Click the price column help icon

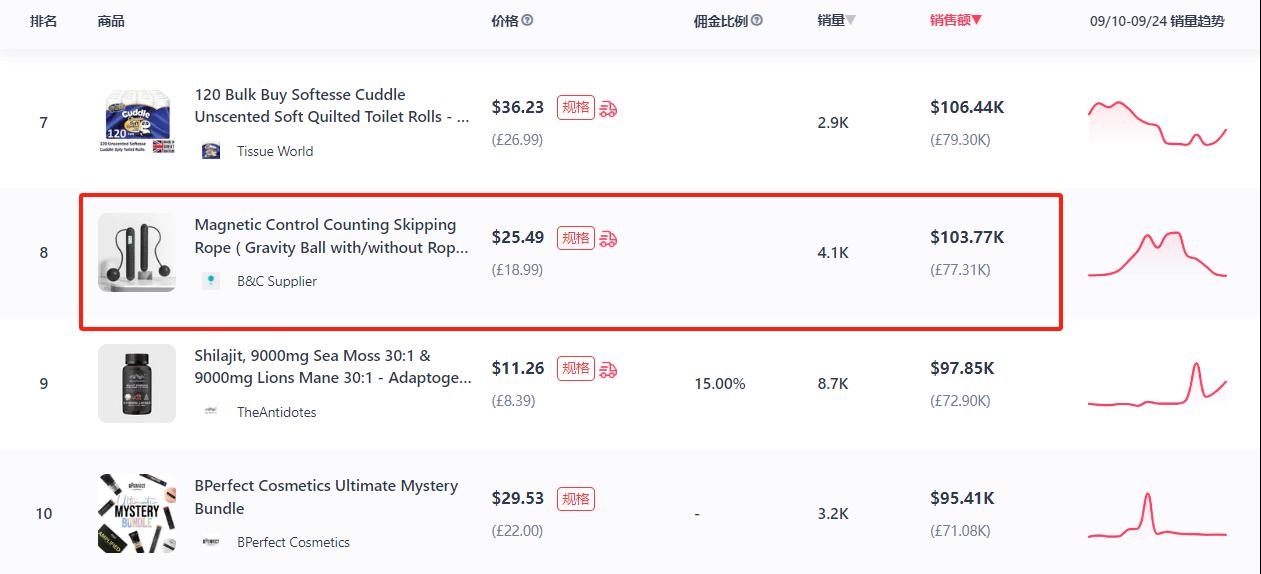point(527,20)
